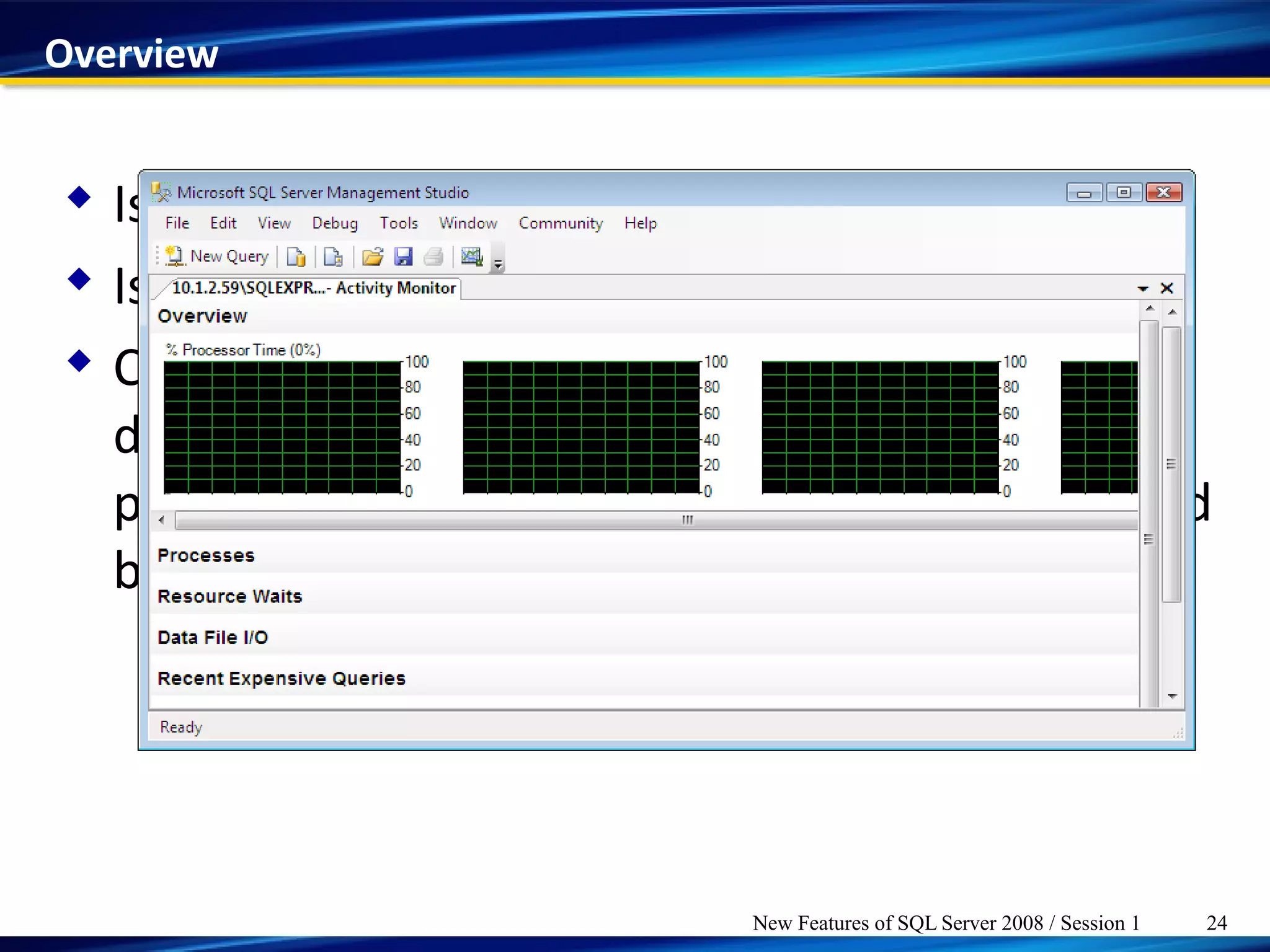Click the outer vertical scrollbar up arrow
This screenshot has height=952, width=1270.
point(1171,312)
